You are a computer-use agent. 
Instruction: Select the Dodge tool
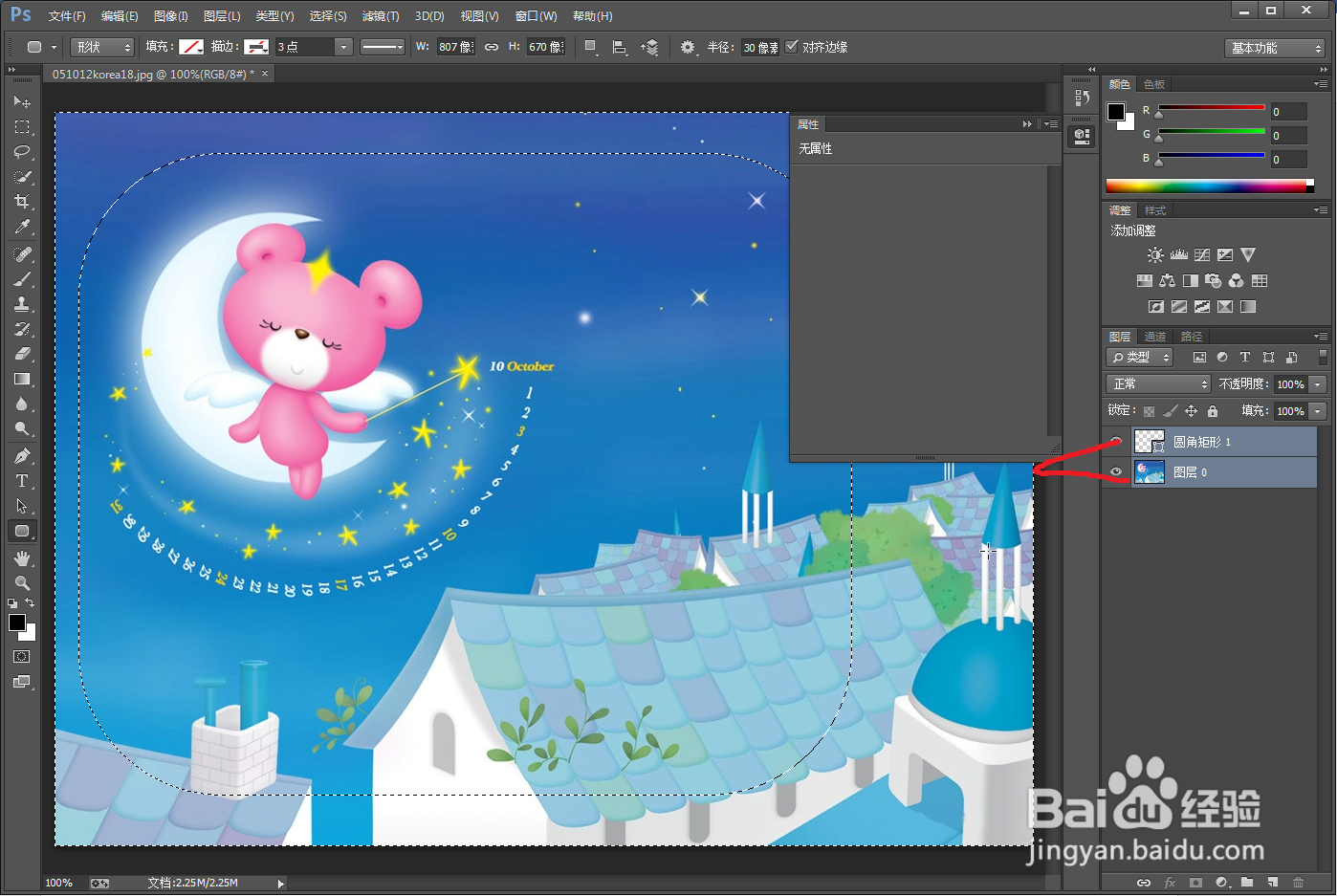[22, 428]
